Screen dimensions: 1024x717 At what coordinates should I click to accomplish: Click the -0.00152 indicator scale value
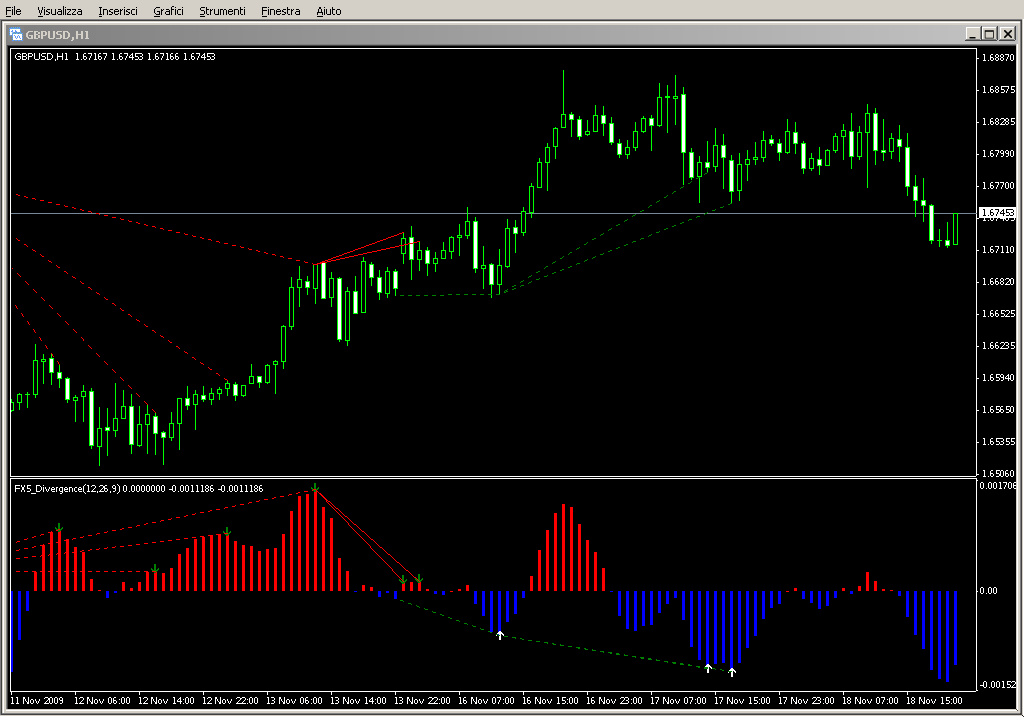998,684
